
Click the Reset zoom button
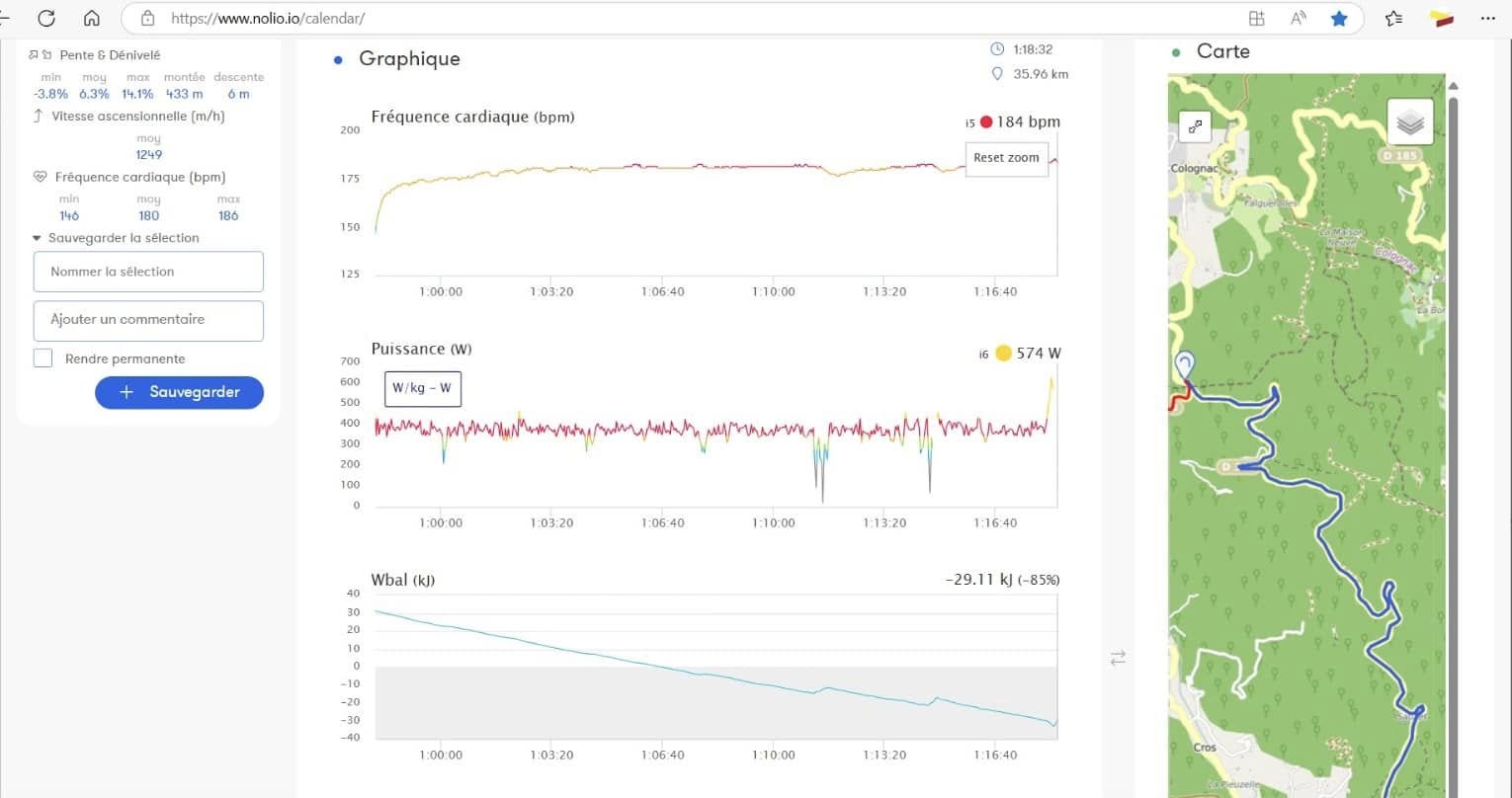1006,158
